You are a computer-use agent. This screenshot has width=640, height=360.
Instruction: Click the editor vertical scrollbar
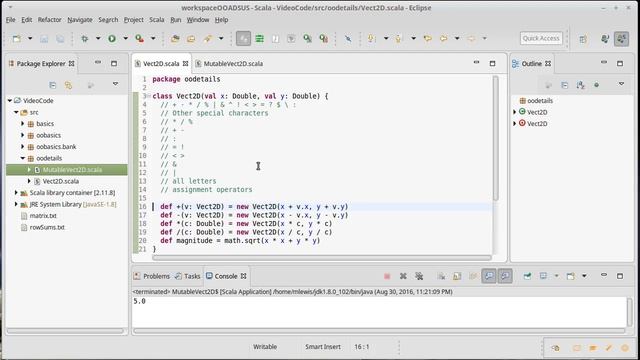(x=496, y=138)
